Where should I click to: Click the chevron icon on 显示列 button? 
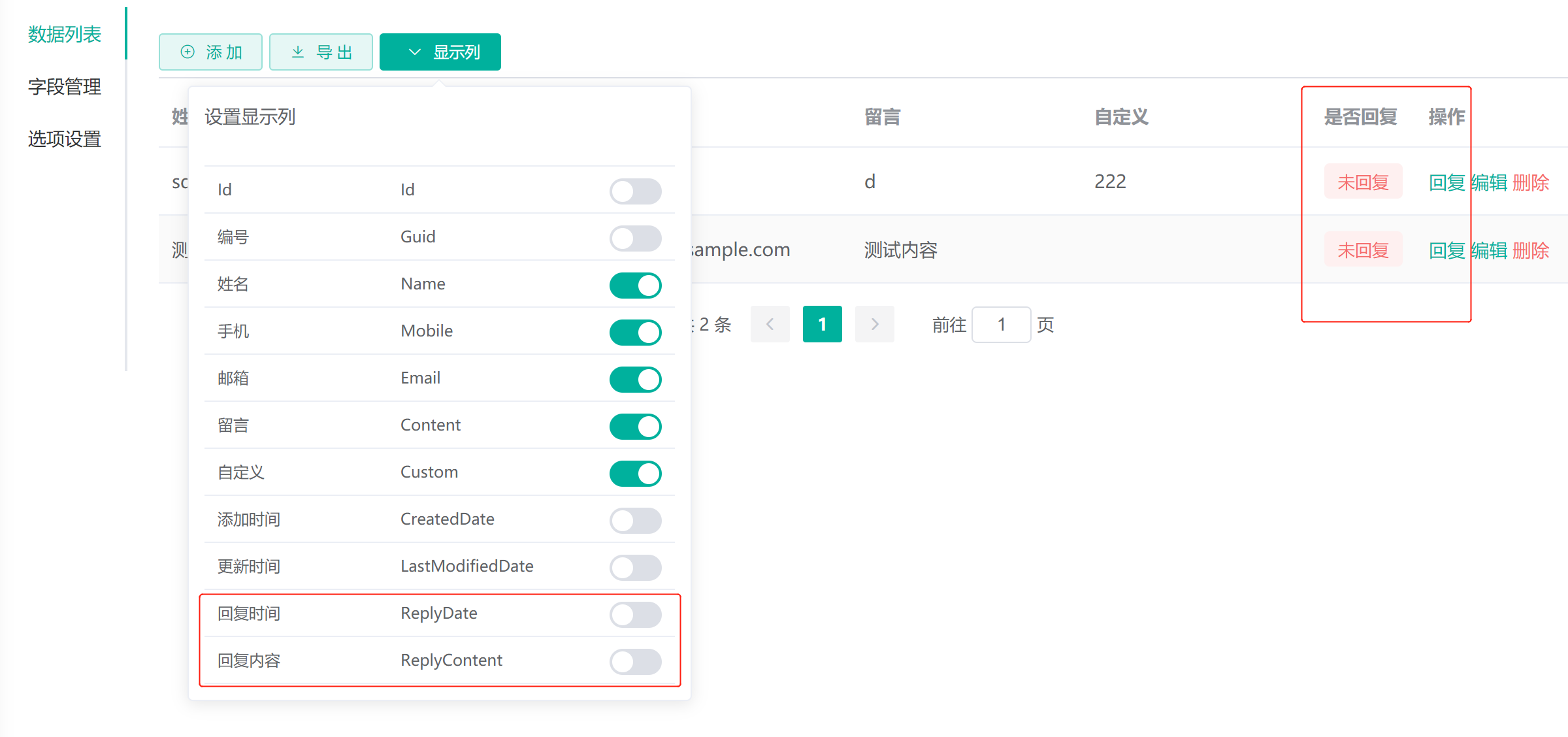[414, 52]
